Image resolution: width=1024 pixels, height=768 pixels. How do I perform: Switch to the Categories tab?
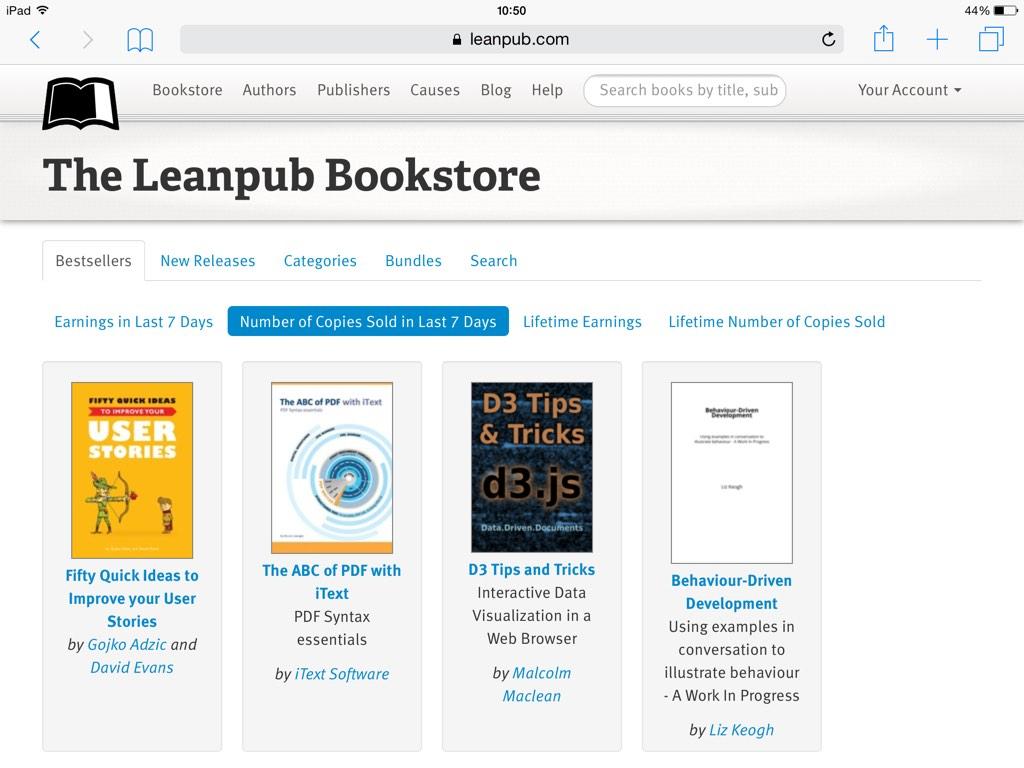point(320,261)
